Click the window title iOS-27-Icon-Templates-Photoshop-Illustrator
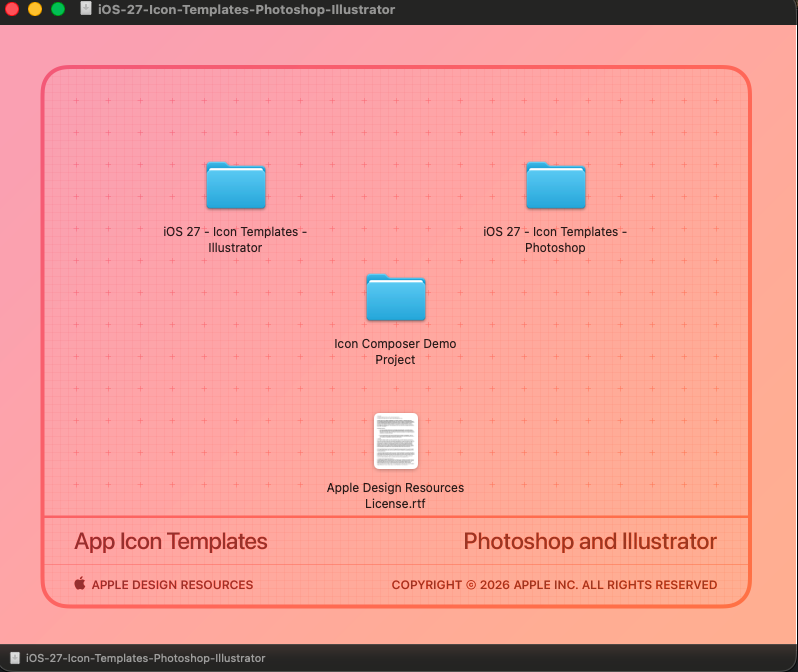The width and height of the screenshot is (798, 672). [x=246, y=10]
